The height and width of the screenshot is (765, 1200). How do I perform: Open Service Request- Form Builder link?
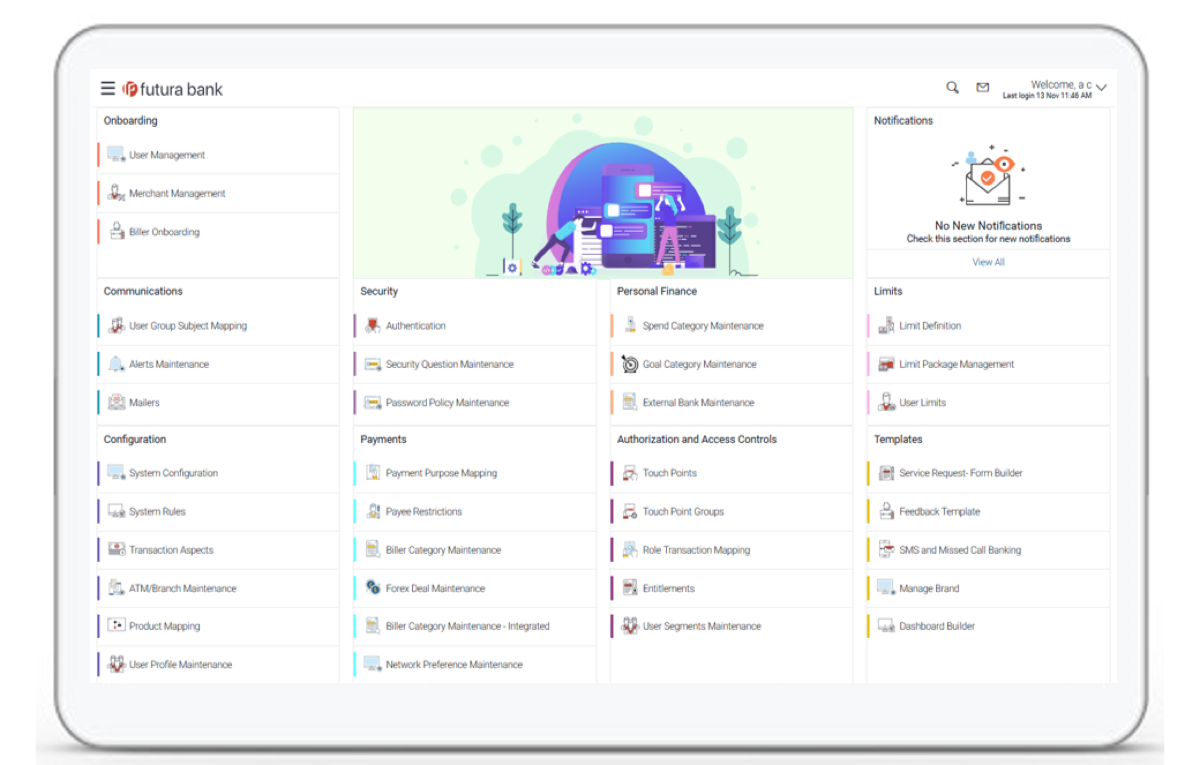(x=961, y=473)
